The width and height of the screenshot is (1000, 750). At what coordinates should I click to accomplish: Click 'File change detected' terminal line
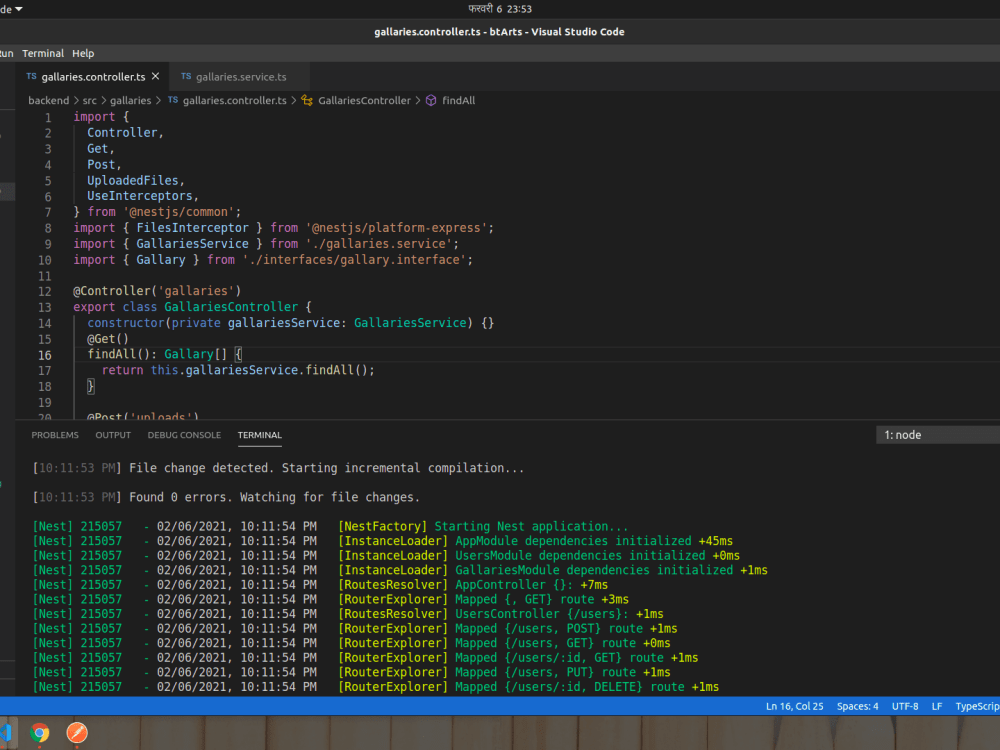pyautogui.click(x=278, y=467)
